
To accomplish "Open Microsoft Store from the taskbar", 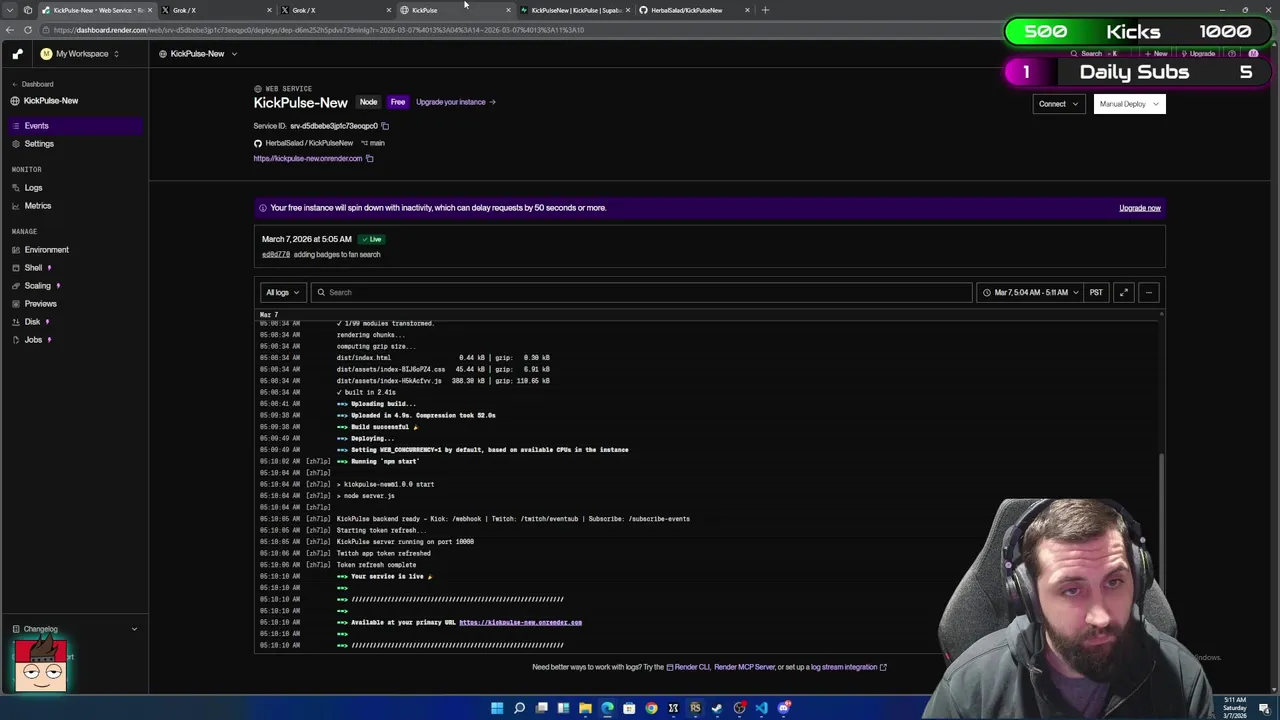I will point(629,708).
